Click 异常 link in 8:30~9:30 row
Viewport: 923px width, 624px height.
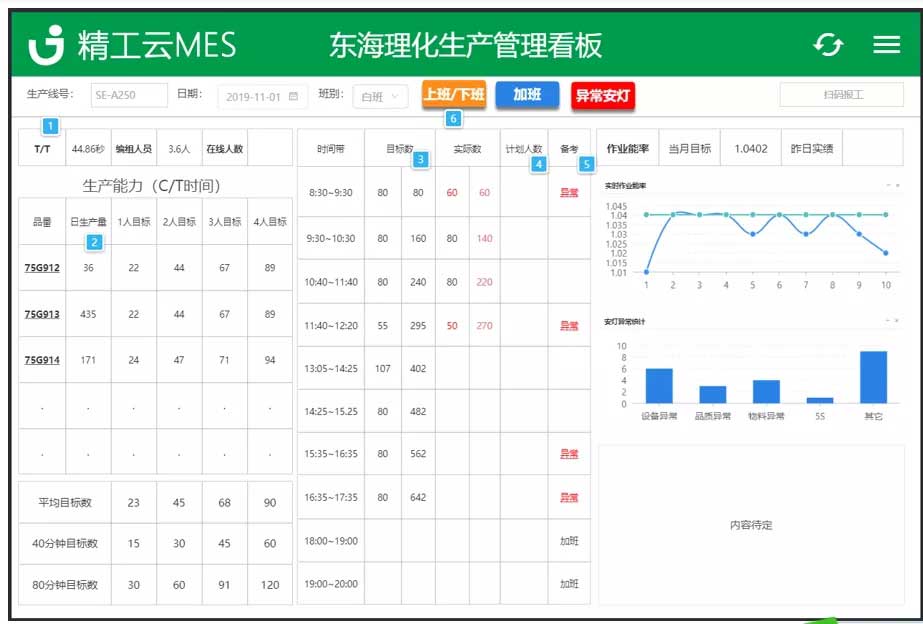coord(569,193)
